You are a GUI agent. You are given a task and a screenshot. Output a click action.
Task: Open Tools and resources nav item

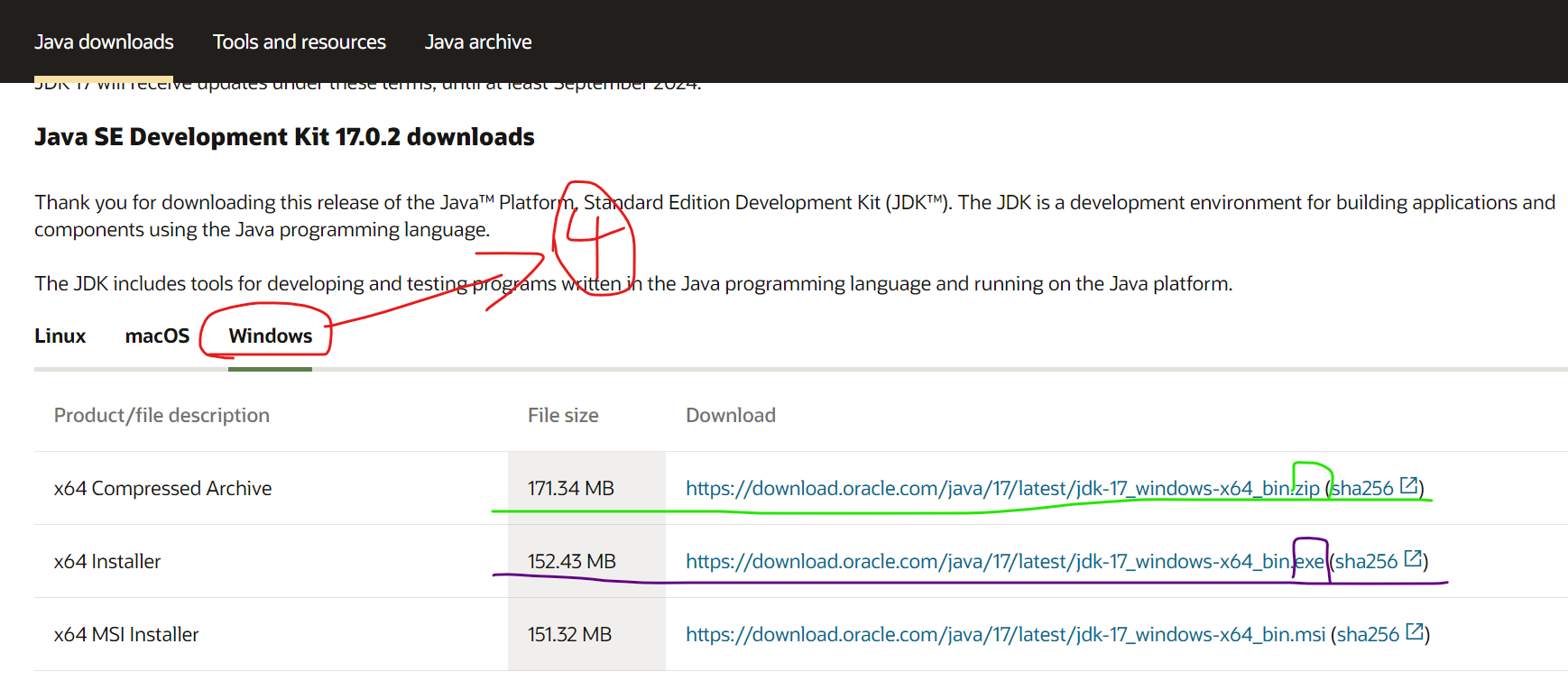click(300, 41)
